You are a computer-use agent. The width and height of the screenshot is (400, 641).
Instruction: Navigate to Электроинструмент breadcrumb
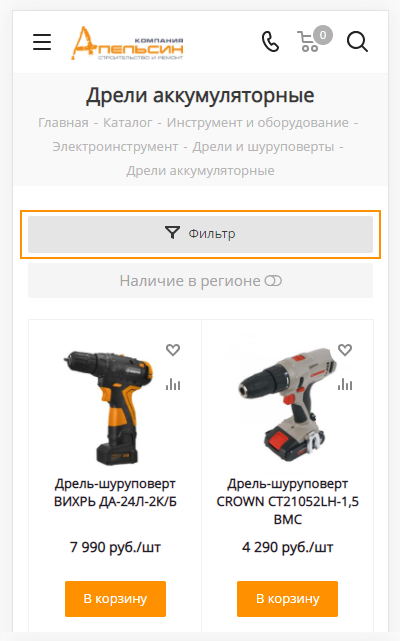tap(115, 147)
